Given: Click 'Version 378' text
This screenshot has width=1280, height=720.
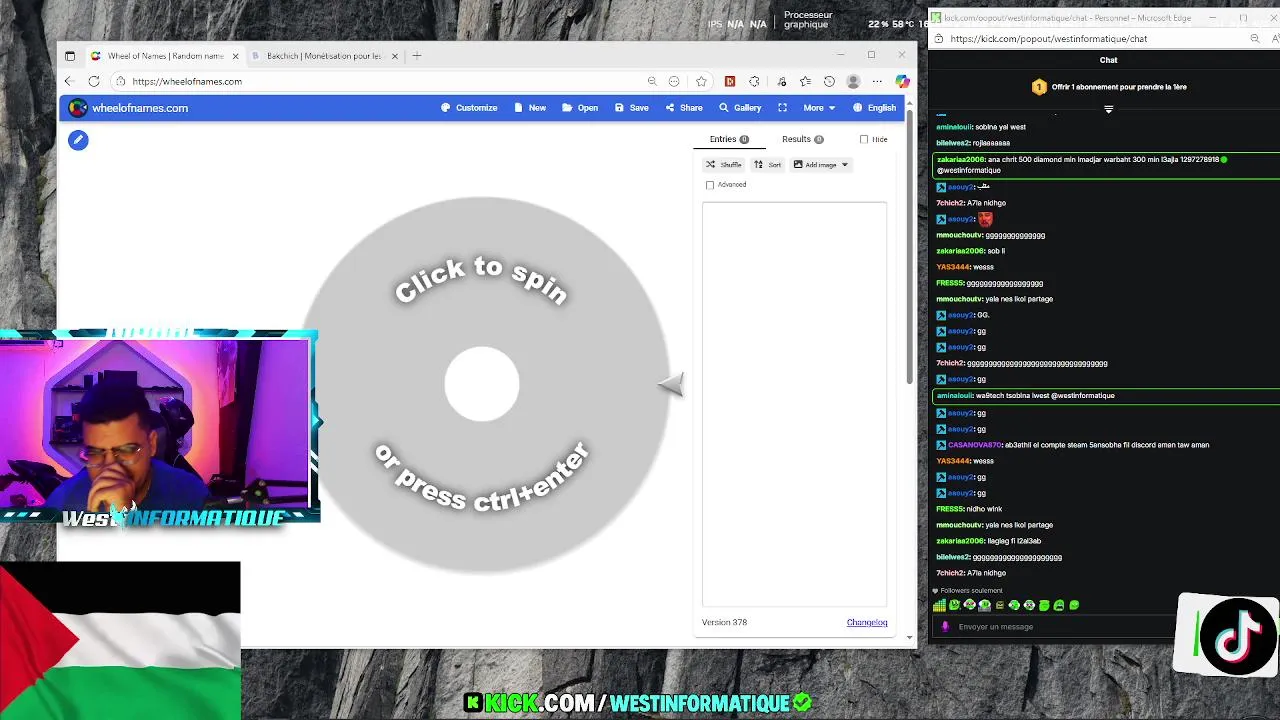Looking at the screenshot, I should 725,623.
